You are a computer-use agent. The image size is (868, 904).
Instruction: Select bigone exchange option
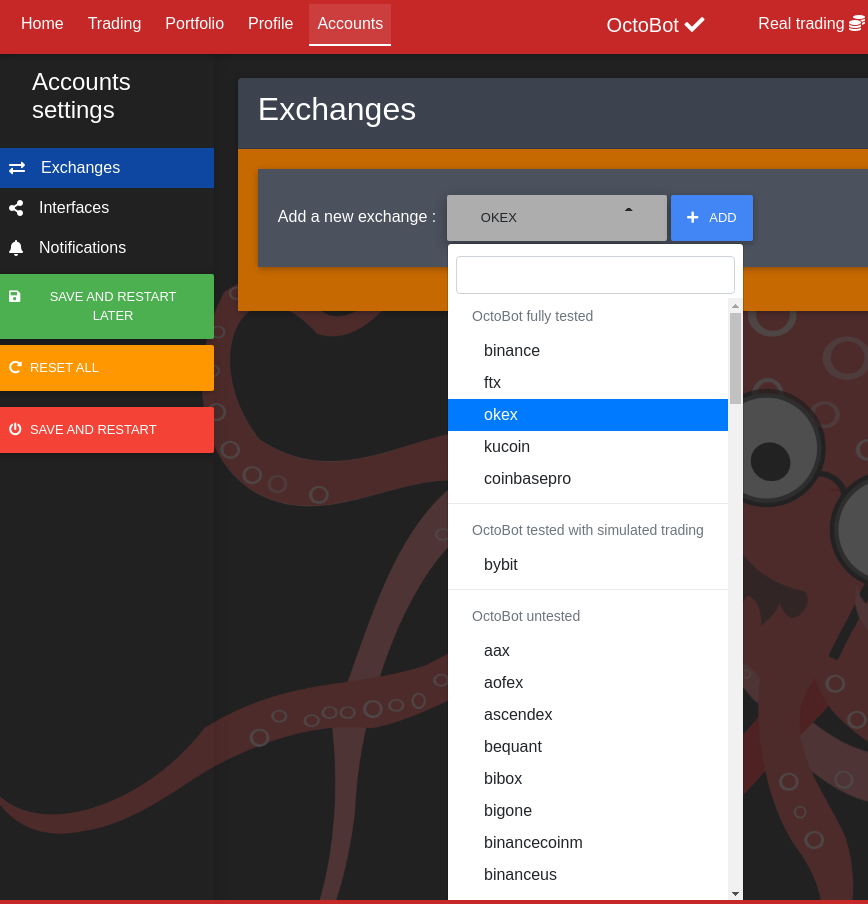[x=588, y=811]
